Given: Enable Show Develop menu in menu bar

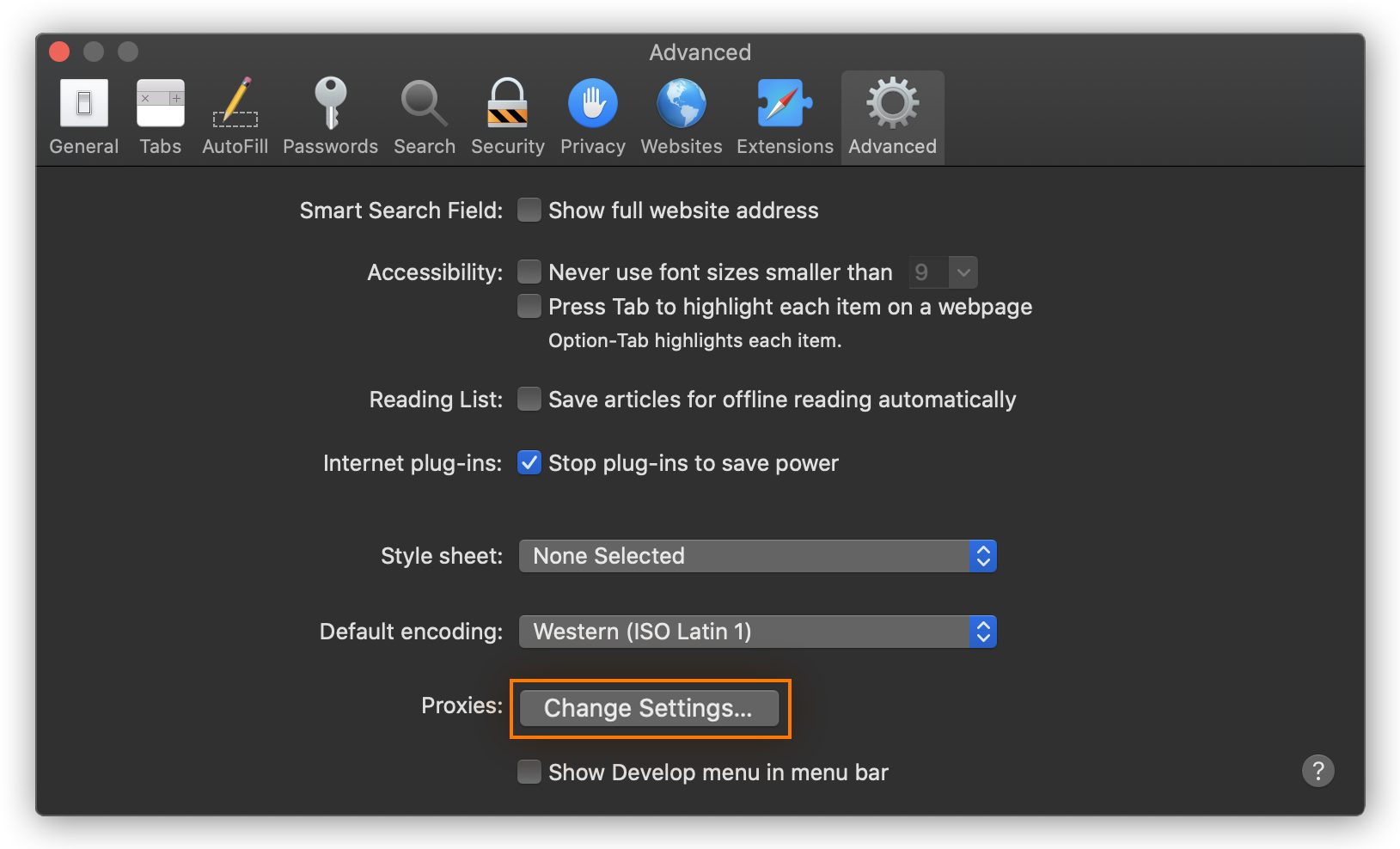Looking at the screenshot, I should click(x=529, y=772).
